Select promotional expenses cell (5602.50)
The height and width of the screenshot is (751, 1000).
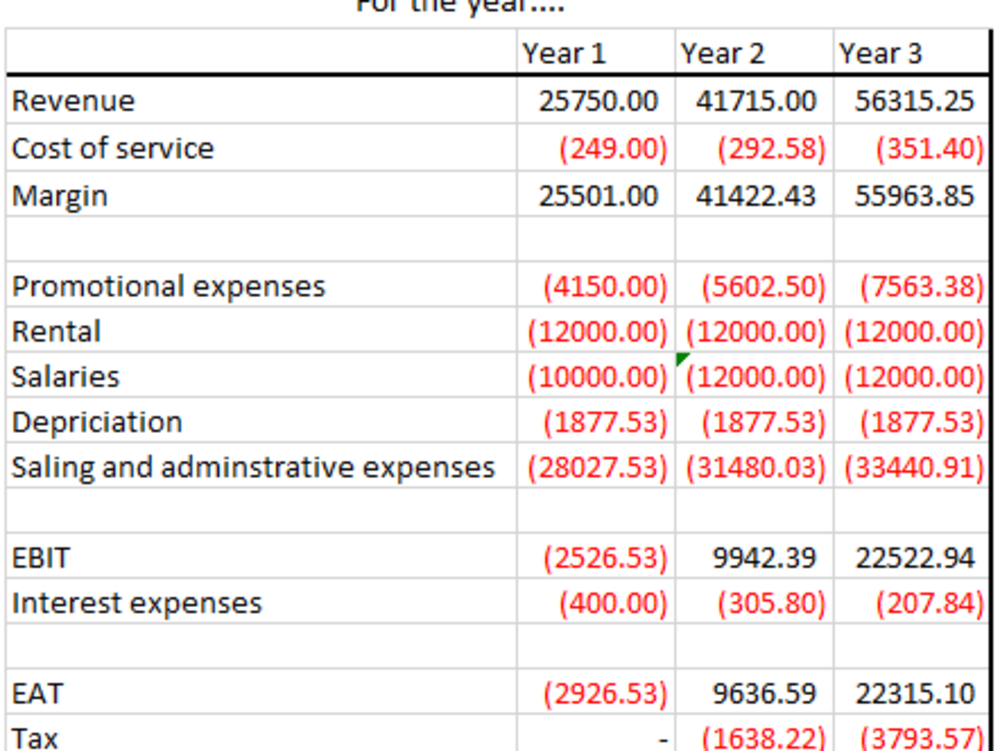click(754, 285)
